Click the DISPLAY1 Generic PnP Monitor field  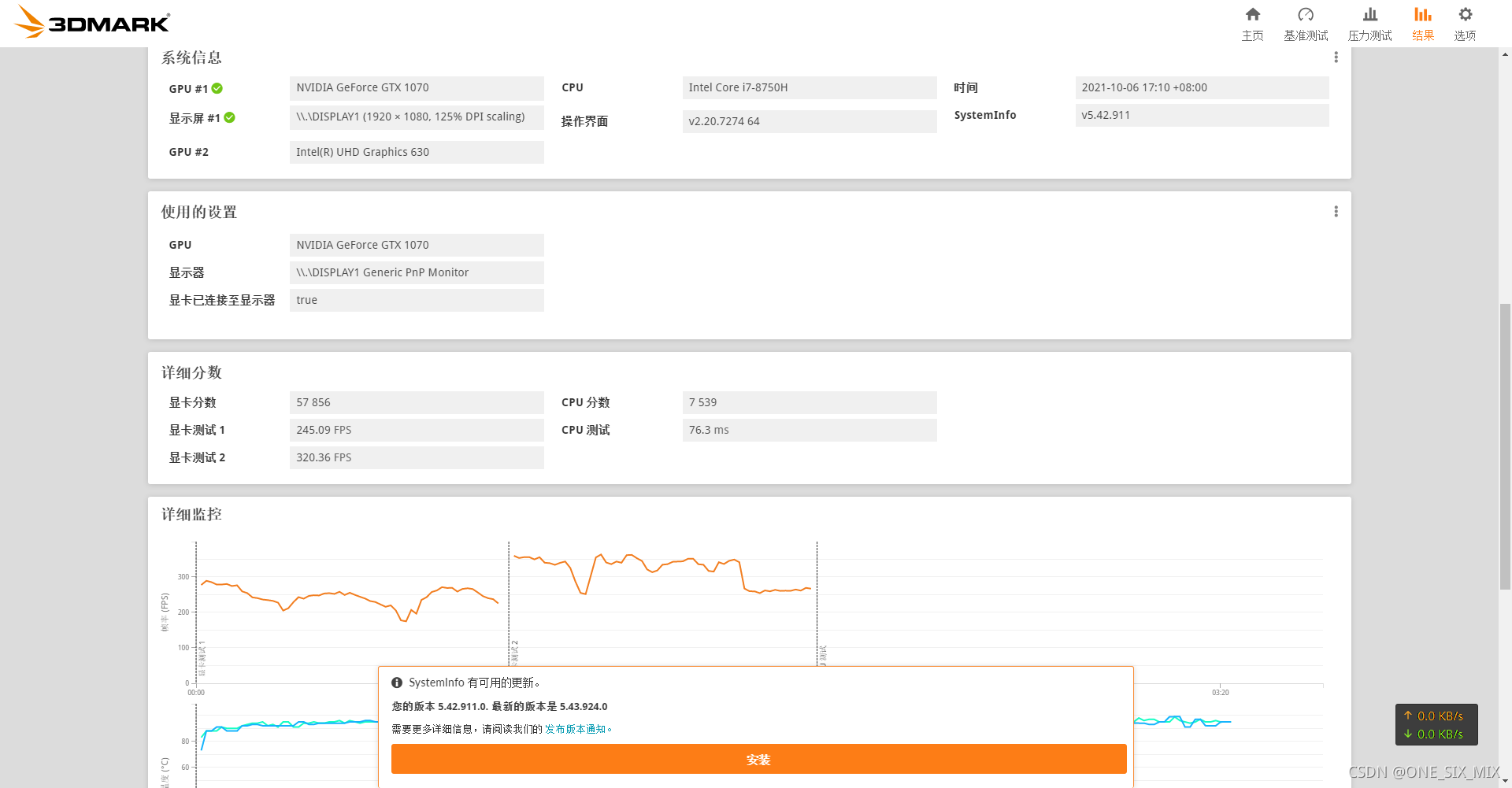417,272
